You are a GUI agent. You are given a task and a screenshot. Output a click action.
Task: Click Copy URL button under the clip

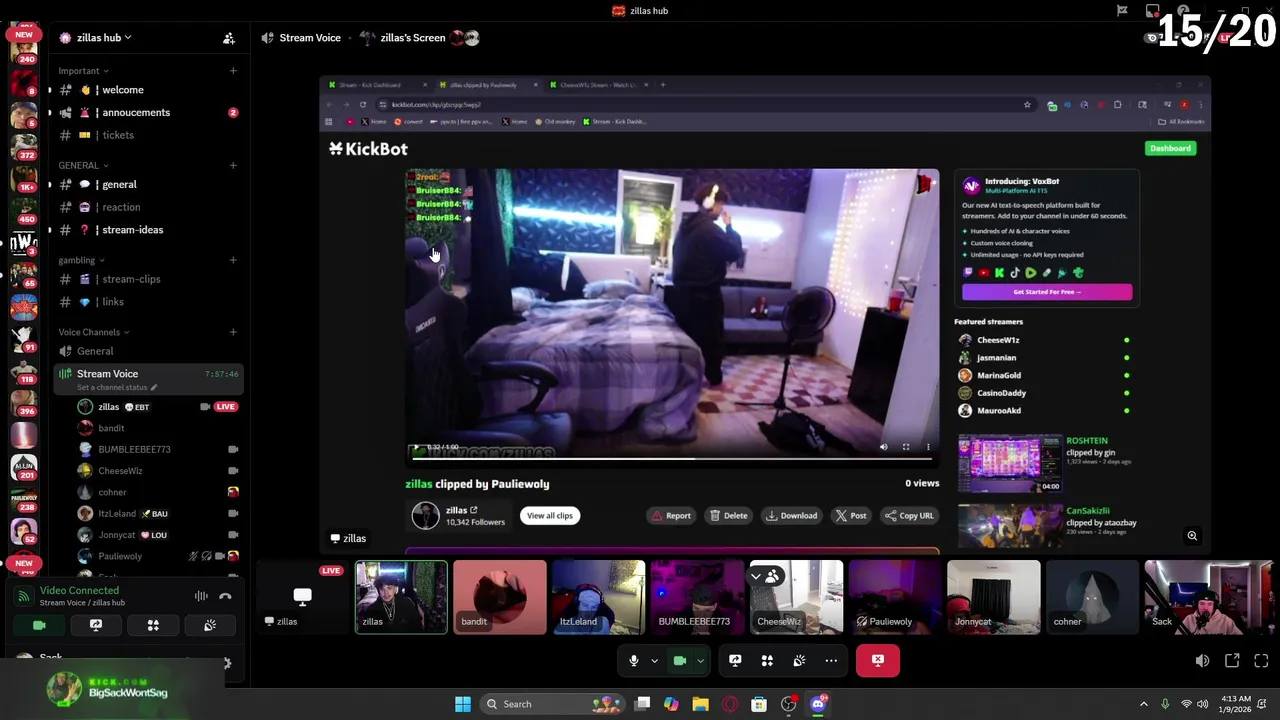coord(909,516)
